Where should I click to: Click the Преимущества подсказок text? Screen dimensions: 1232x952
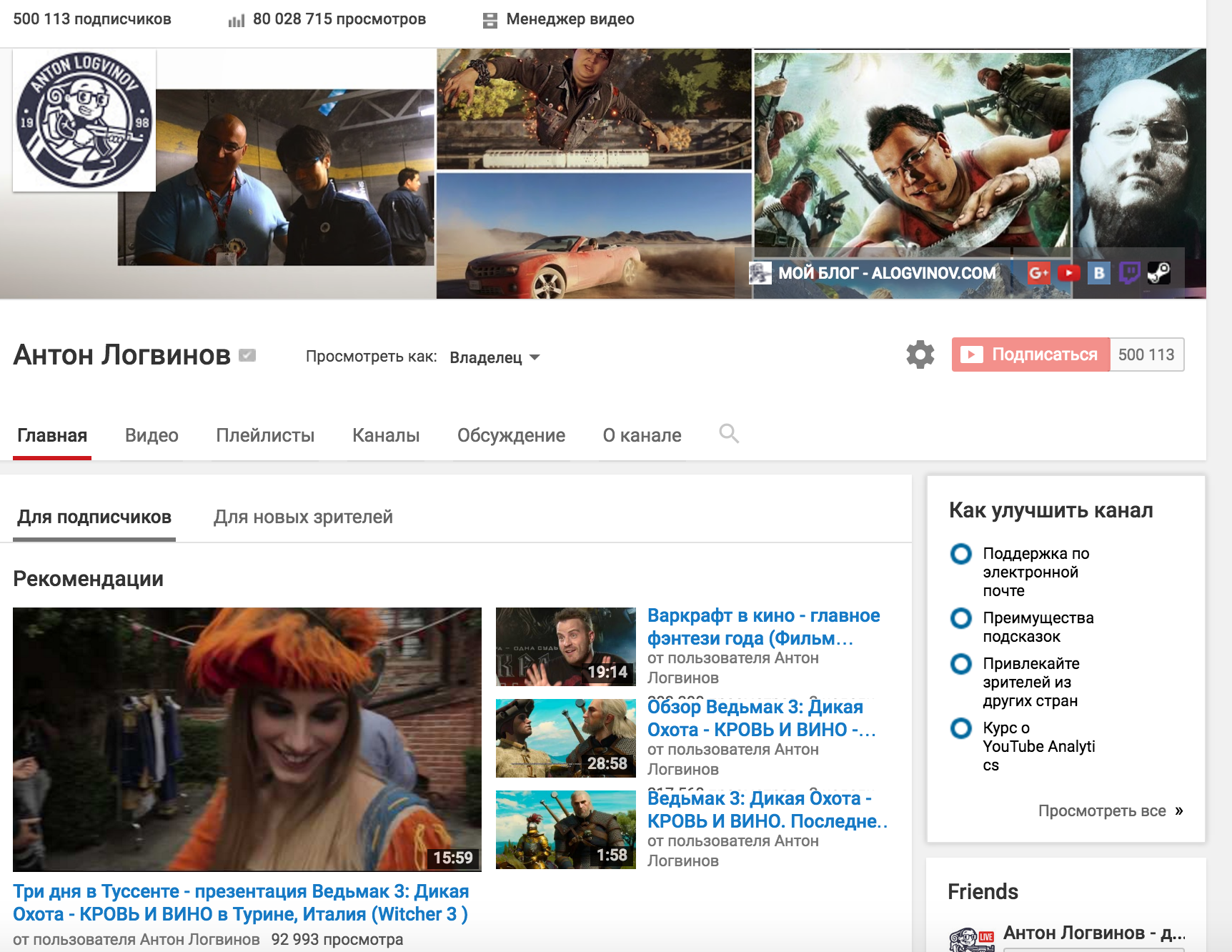[x=1038, y=627]
